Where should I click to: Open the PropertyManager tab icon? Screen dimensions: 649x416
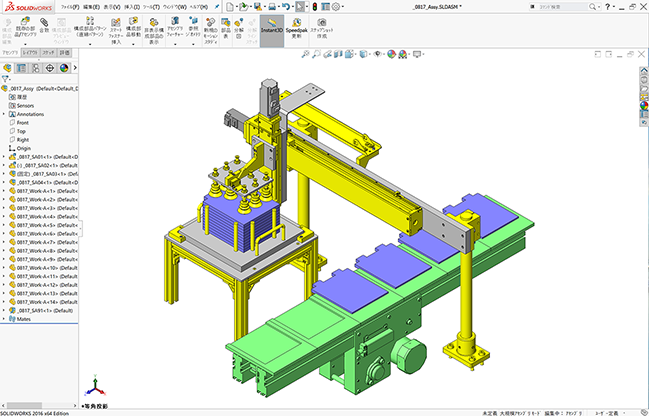pyautogui.click(x=22, y=69)
